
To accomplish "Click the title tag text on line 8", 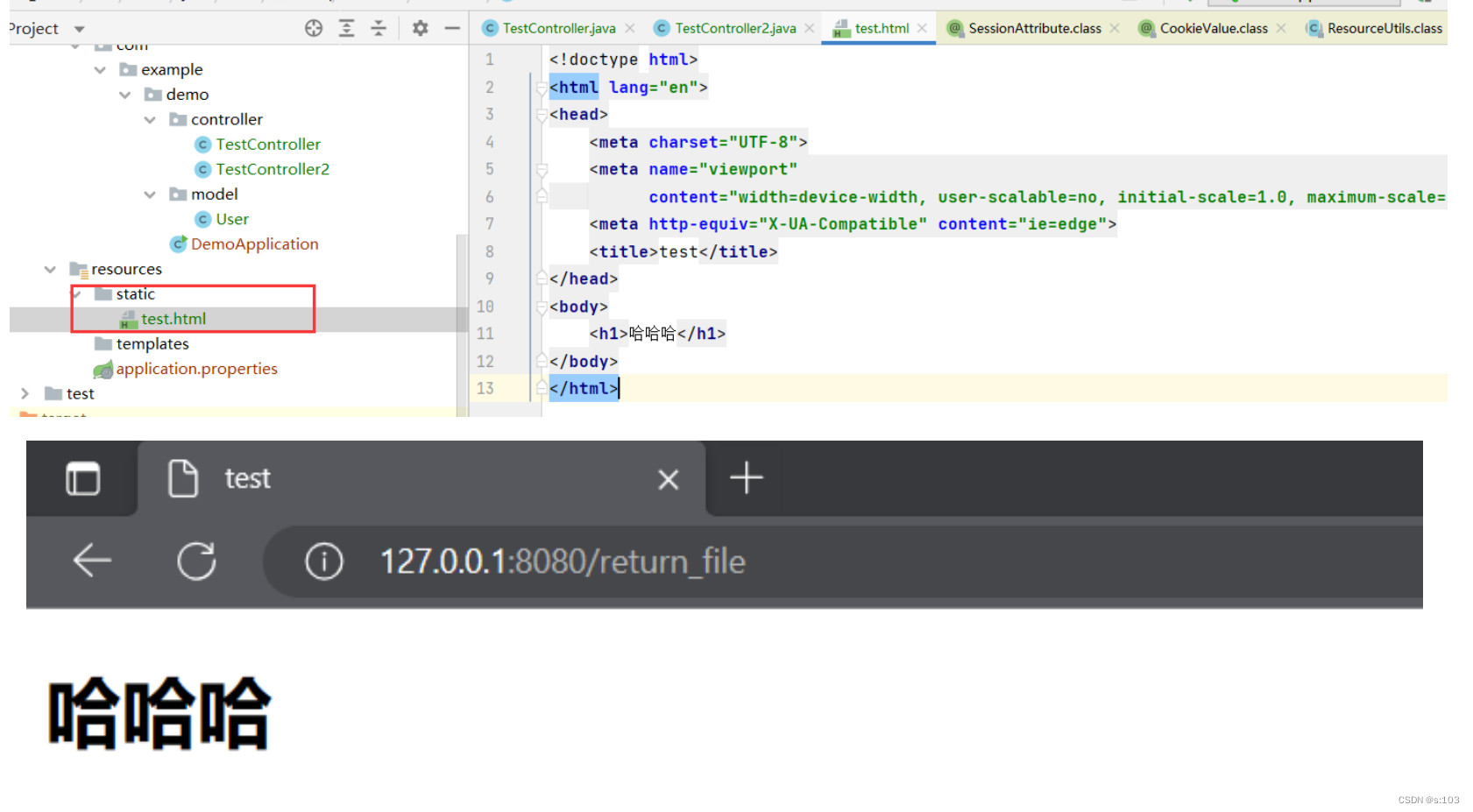I will pyautogui.click(x=683, y=252).
